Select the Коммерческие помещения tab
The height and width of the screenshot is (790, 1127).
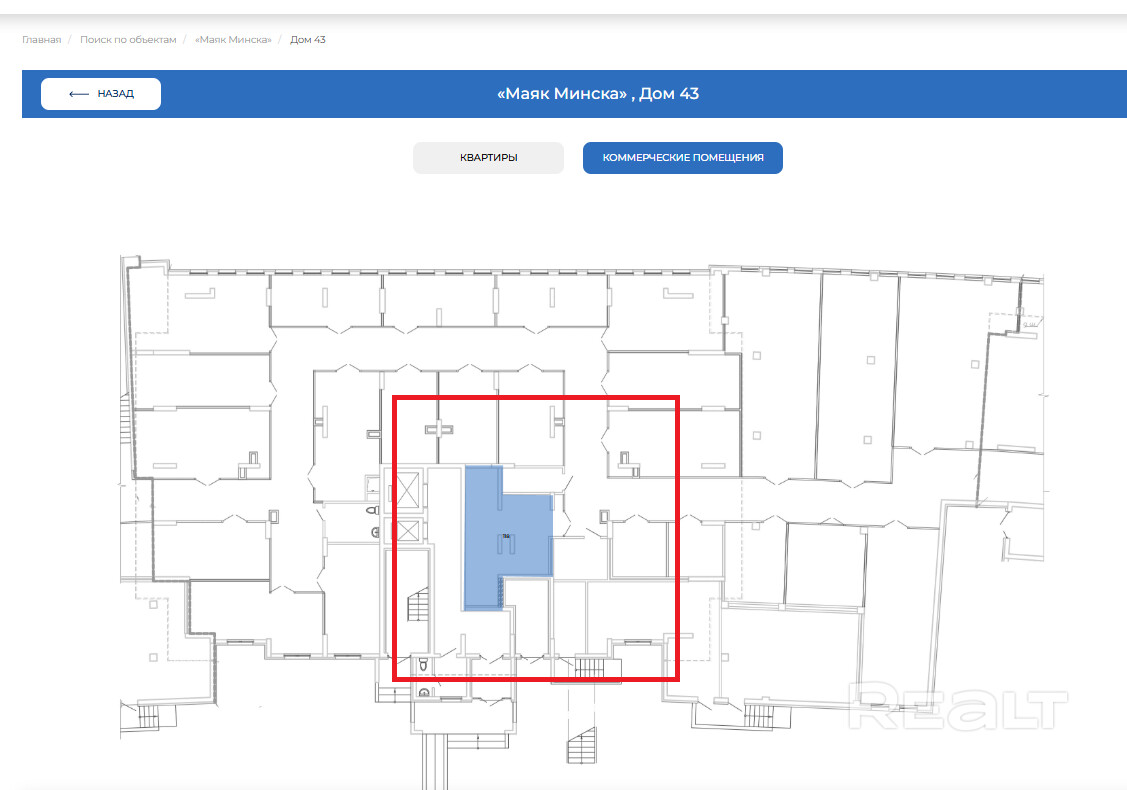click(x=682, y=158)
